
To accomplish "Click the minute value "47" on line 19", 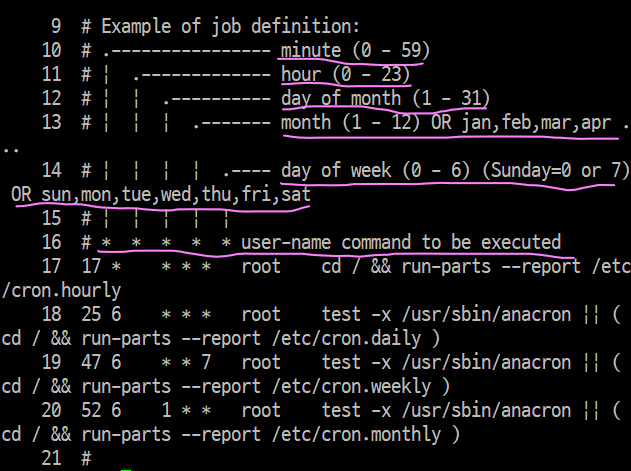I will click(91, 362).
